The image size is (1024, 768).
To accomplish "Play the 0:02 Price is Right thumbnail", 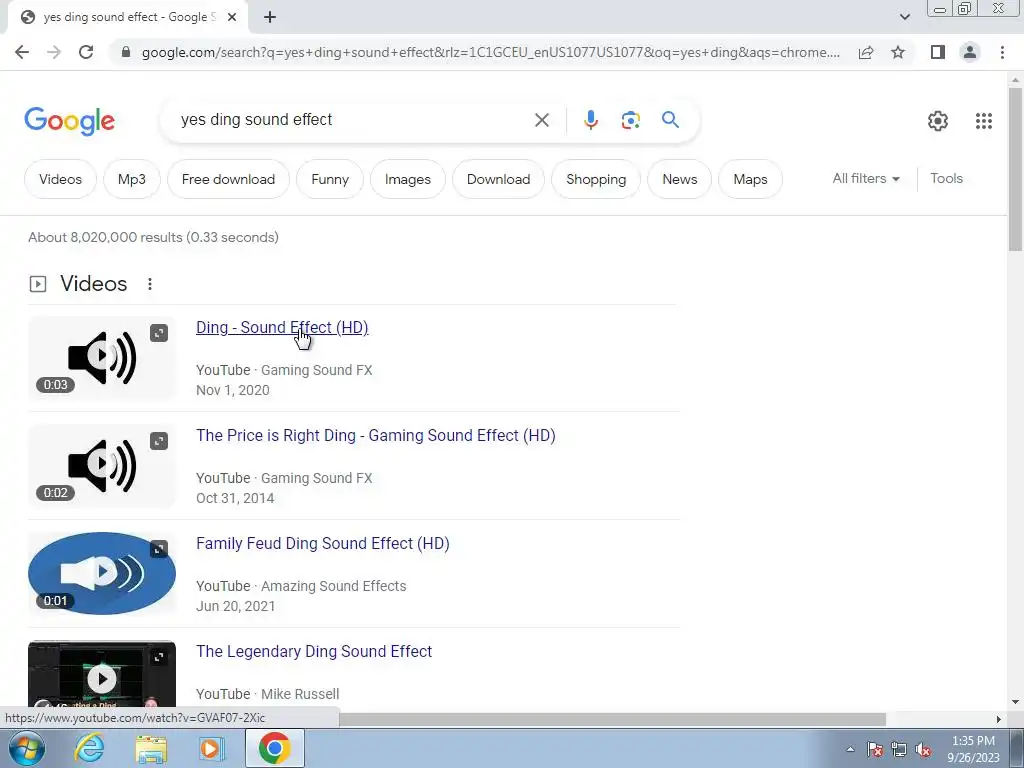I will (102, 466).
